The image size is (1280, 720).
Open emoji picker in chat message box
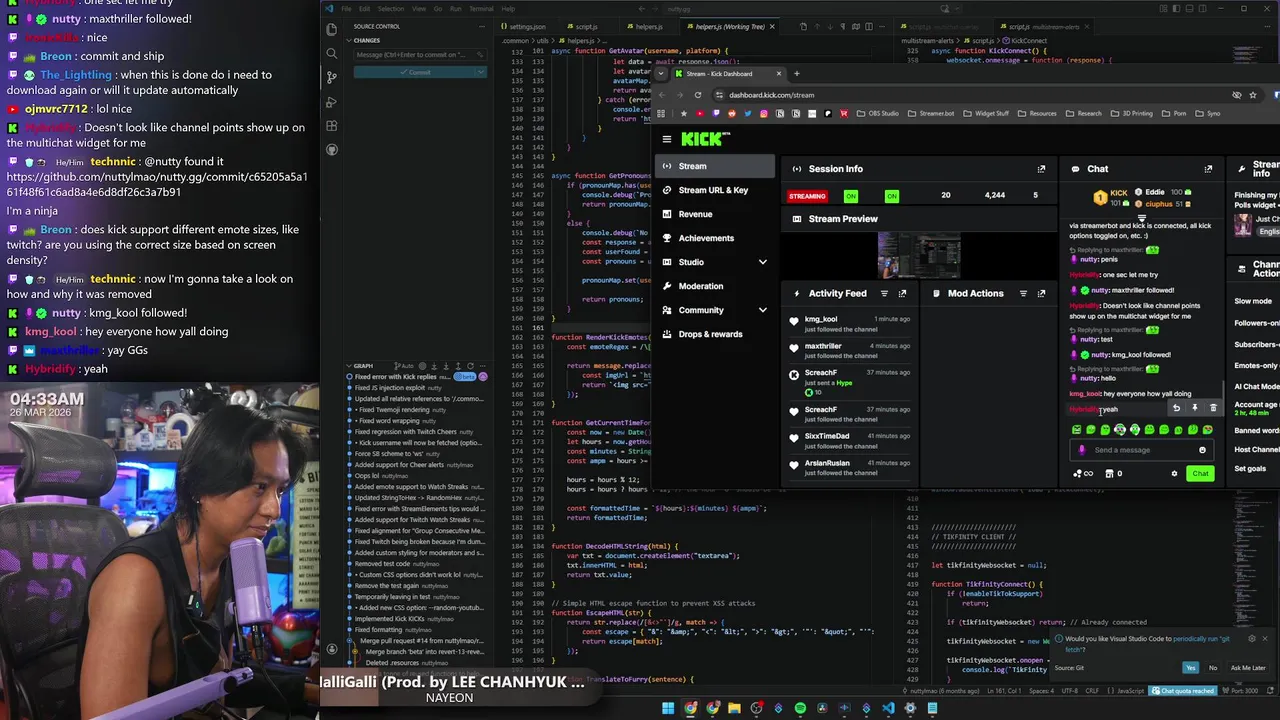pos(1202,450)
